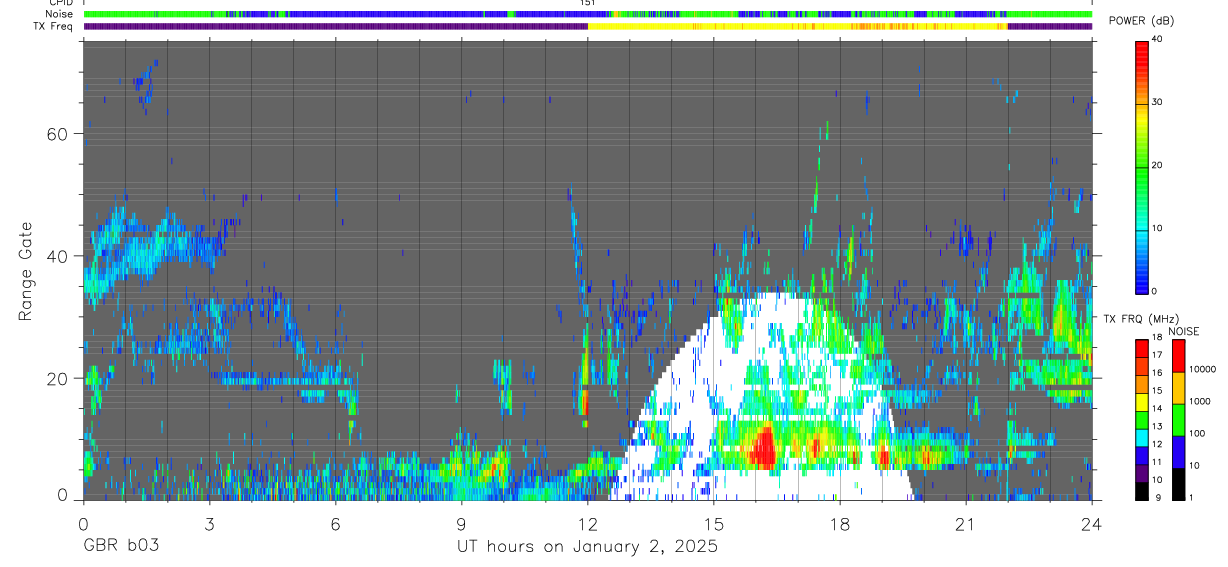Click the "24" hour tick label on time axis

(x=1092, y=523)
